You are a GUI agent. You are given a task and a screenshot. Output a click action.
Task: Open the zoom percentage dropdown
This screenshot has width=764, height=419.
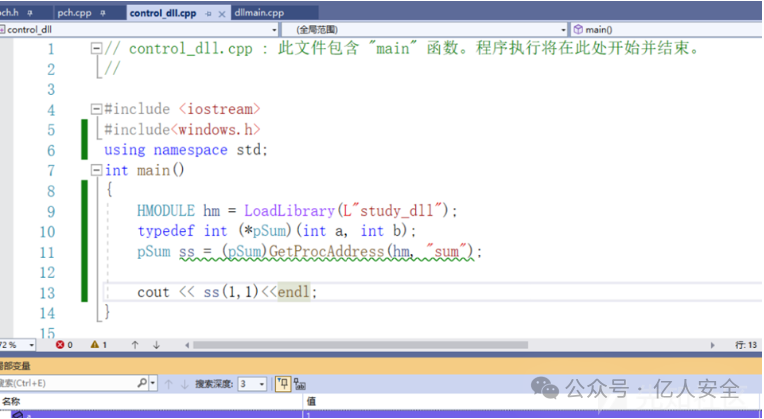click(x=32, y=345)
